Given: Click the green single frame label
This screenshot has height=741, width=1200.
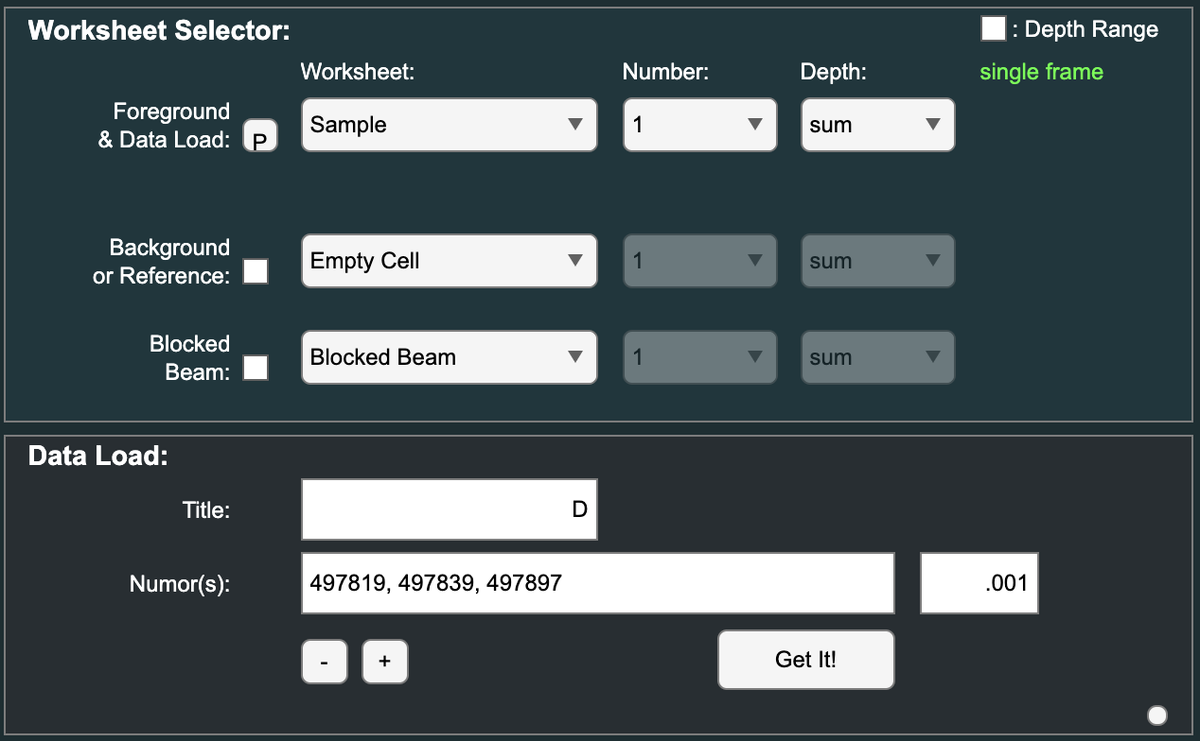Looking at the screenshot, I should point(1041,72).
